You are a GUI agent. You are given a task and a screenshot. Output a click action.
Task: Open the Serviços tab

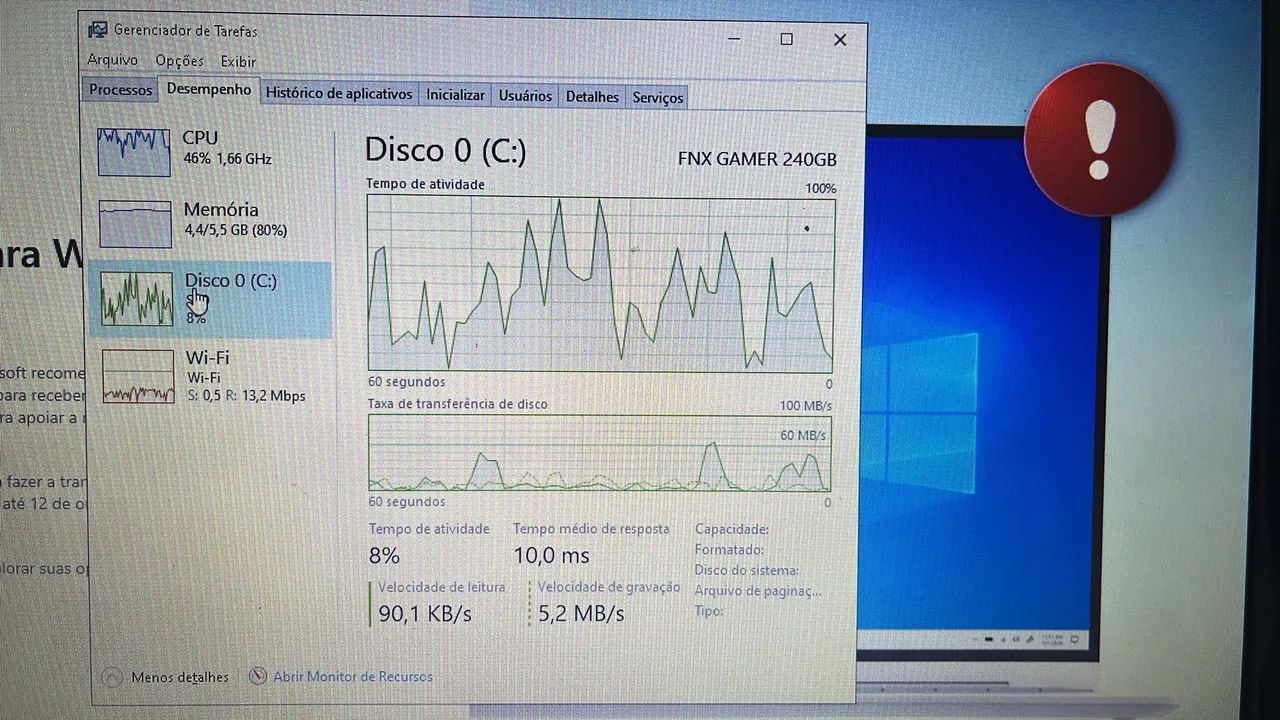click(x=657, y=98)
